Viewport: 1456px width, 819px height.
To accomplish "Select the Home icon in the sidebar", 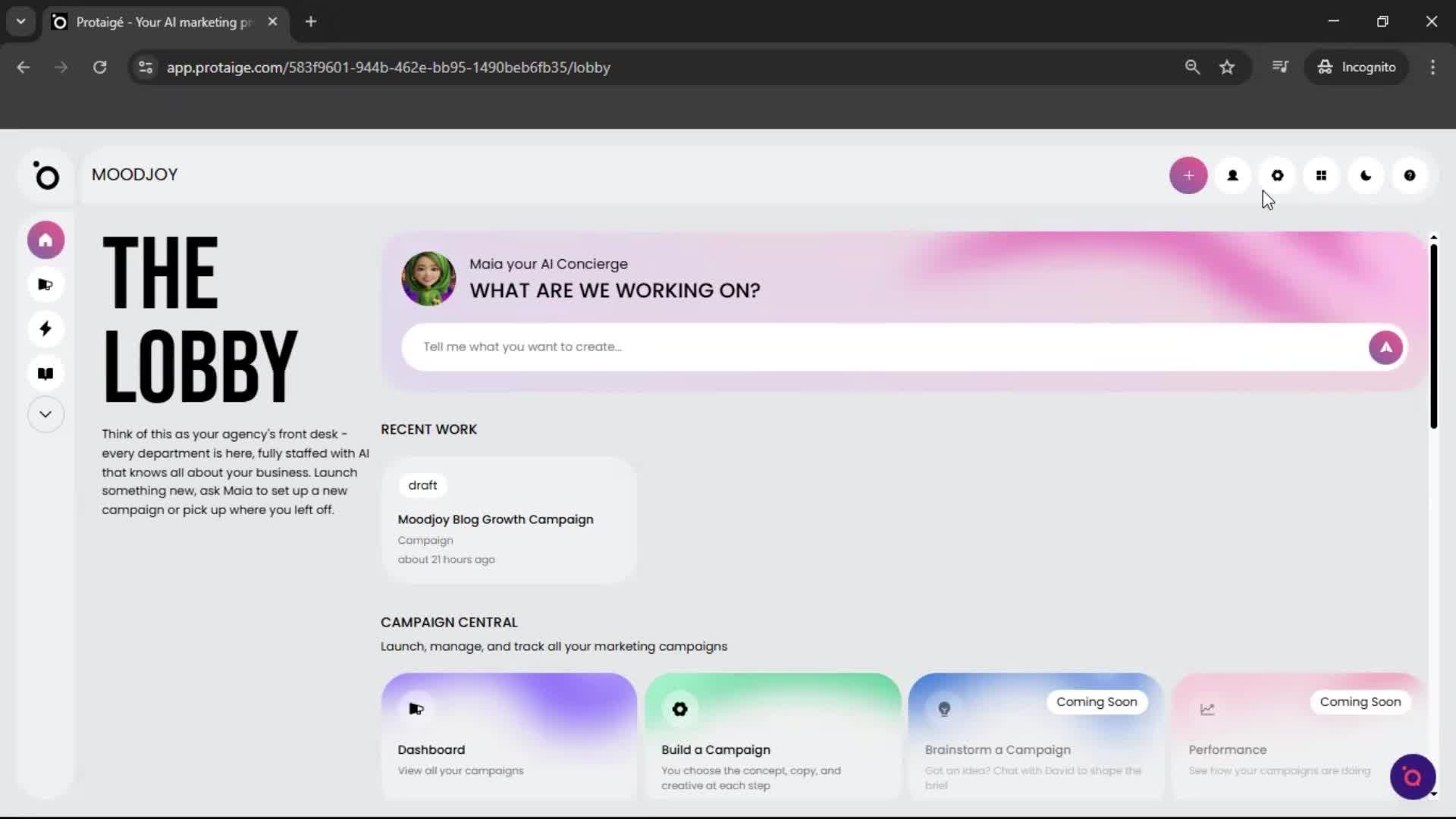I will (x=45, y=240).
